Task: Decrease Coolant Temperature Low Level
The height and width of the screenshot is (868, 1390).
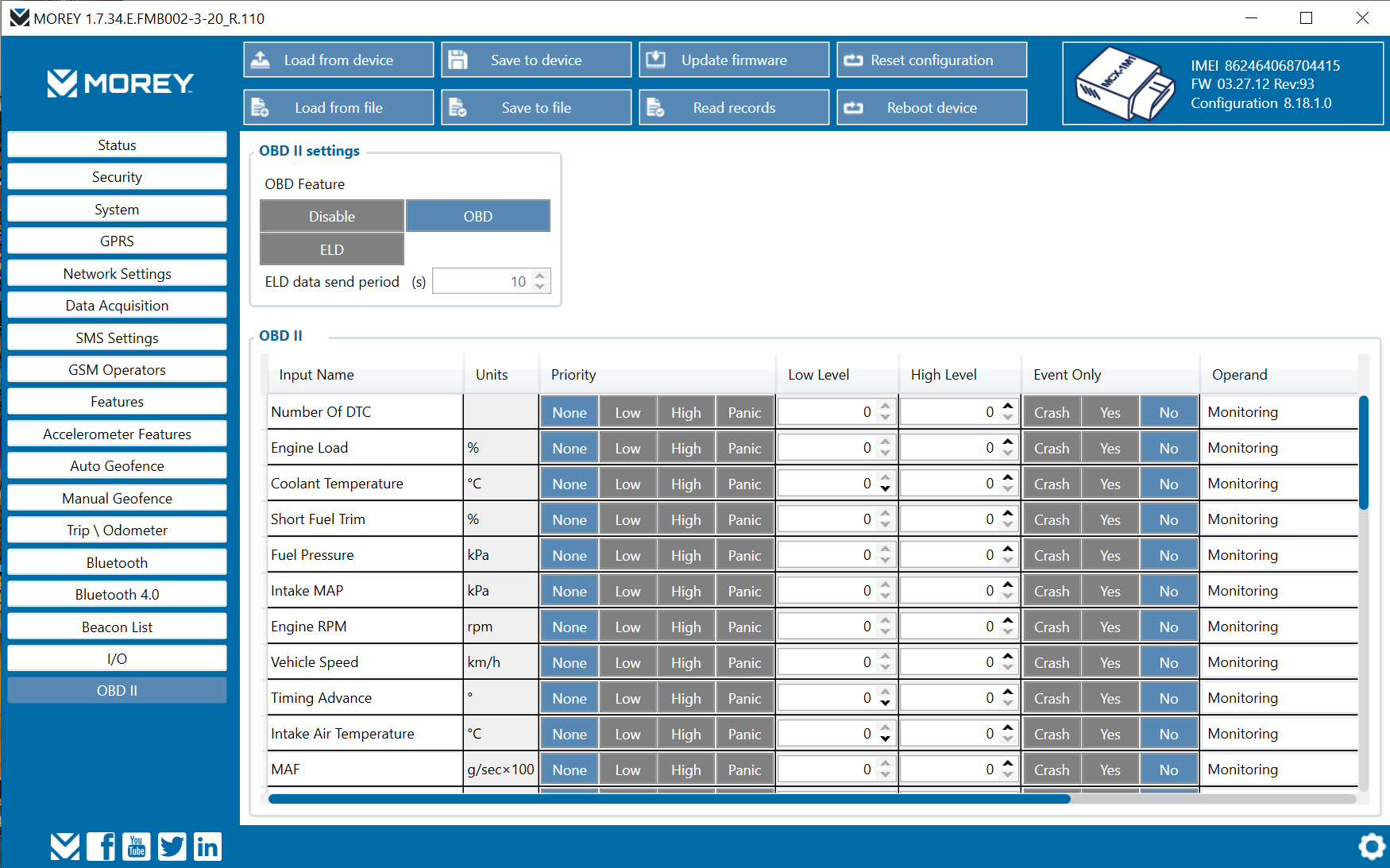Action: click(886, 489)
